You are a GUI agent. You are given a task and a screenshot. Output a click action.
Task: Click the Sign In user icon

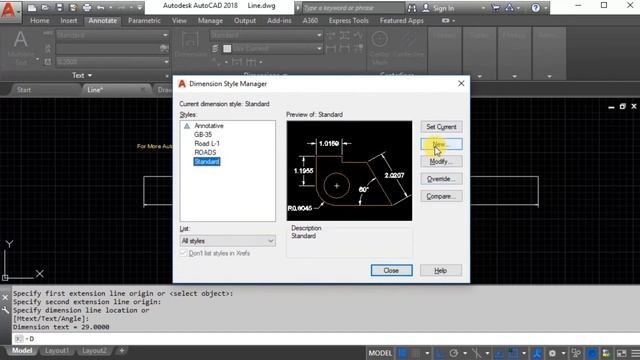click(x=426, y=8)
